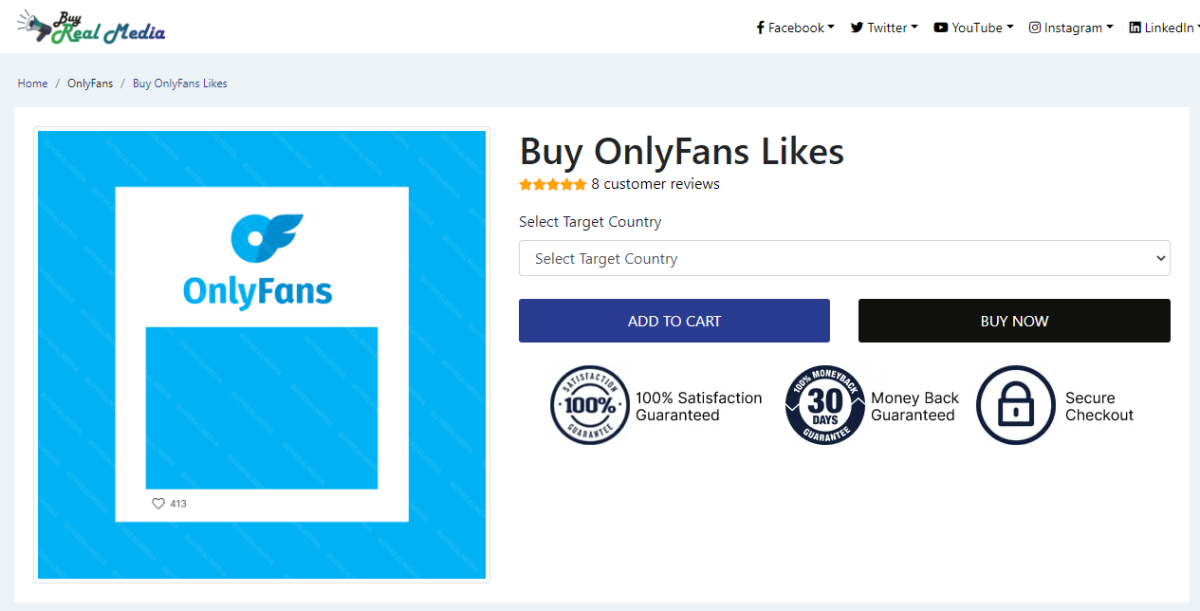The width and height of the screenshot is (1200, 611).
Task: Click the heart icon beside 413
Action: coord(158,503)
